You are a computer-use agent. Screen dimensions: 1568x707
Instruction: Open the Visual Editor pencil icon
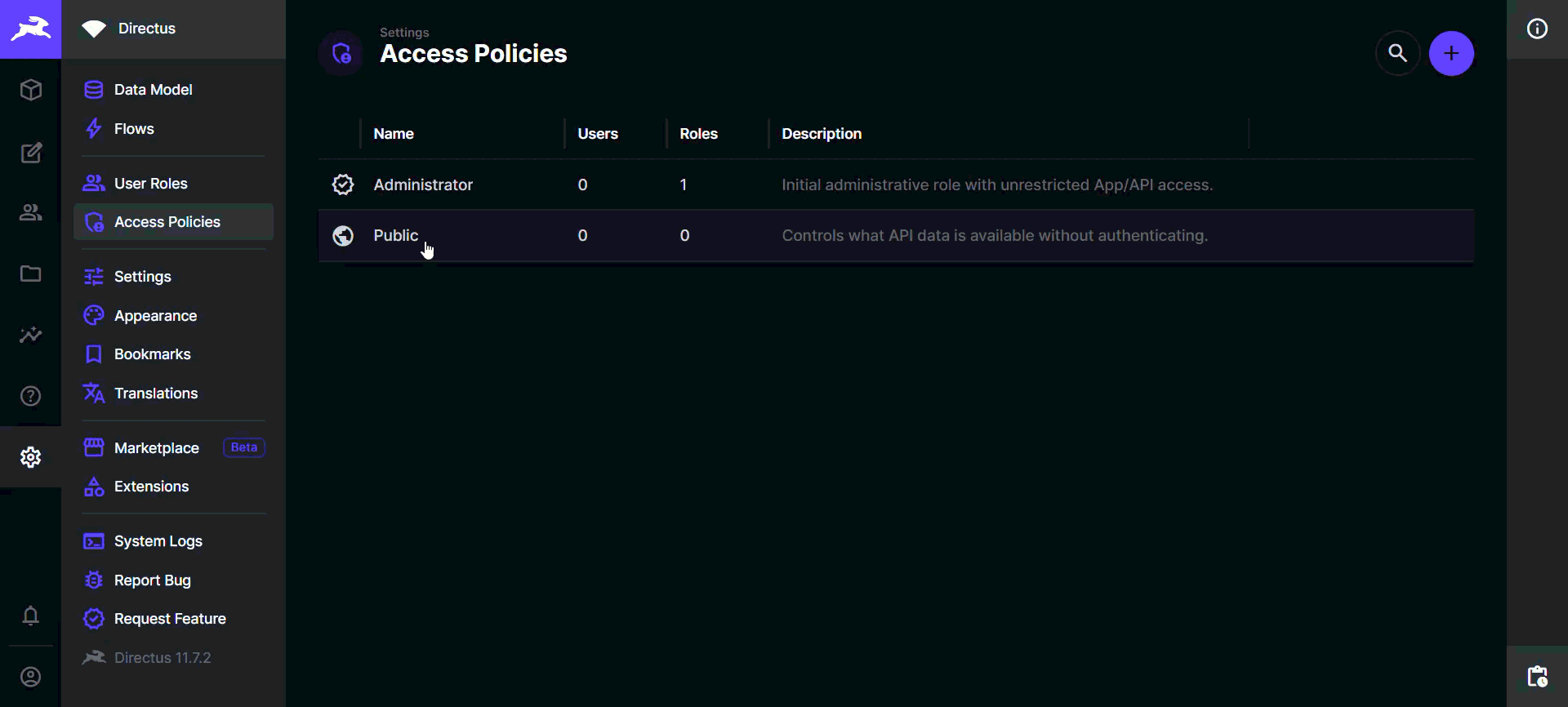[30, 153]
